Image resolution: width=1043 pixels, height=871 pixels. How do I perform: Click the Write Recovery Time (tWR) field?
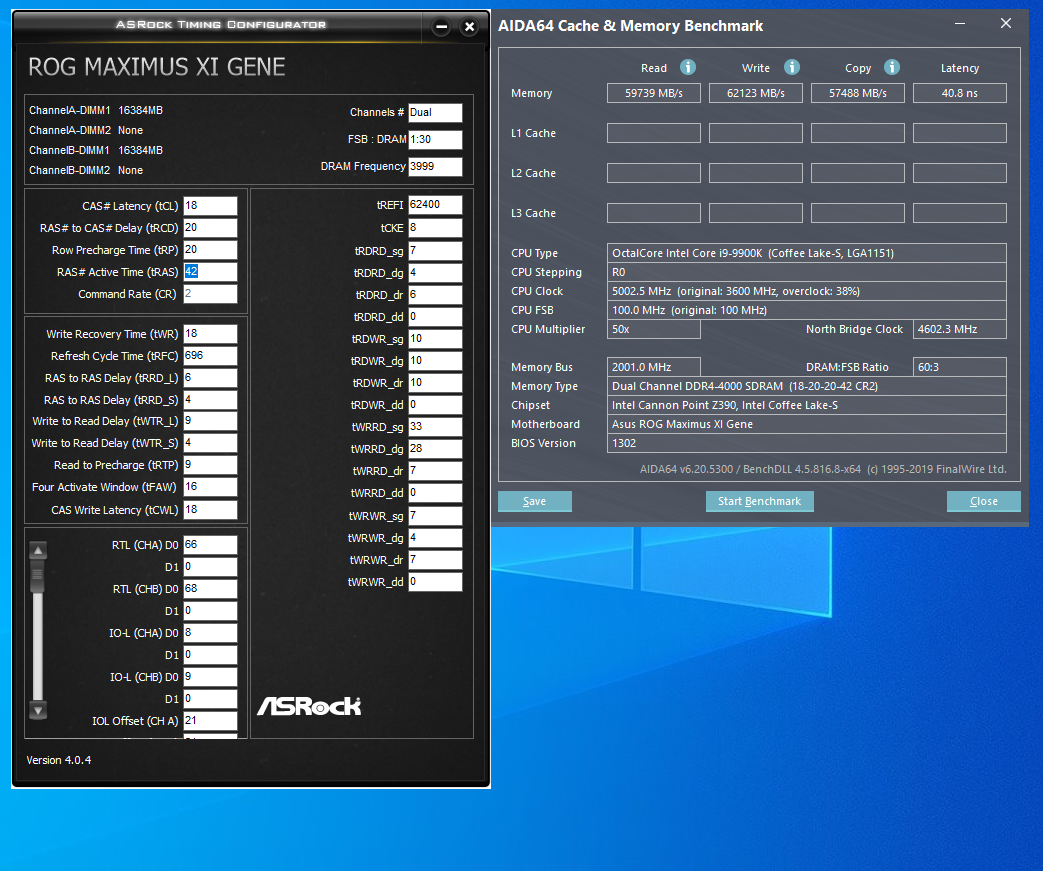(x=210, y=333)
